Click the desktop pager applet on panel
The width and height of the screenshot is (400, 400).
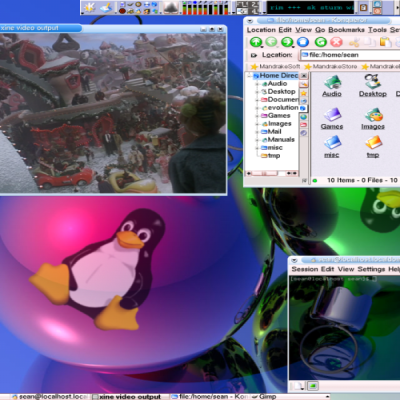pos(247,8)
